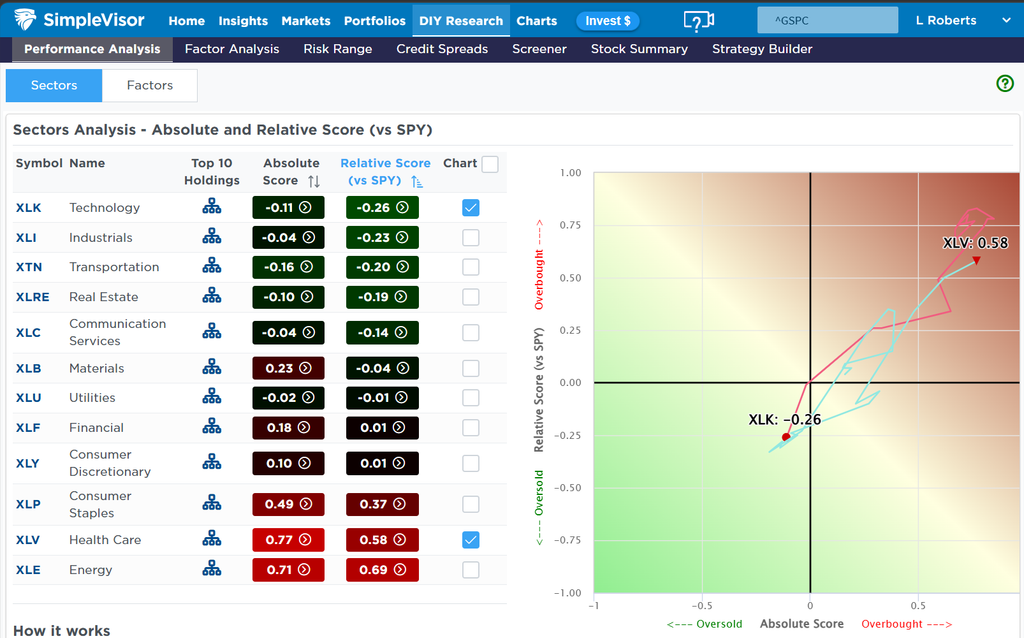The width and height of the screenshot is (1024, 638).
Task: Open the video help tutorial icon
Action: click(699, 21)
